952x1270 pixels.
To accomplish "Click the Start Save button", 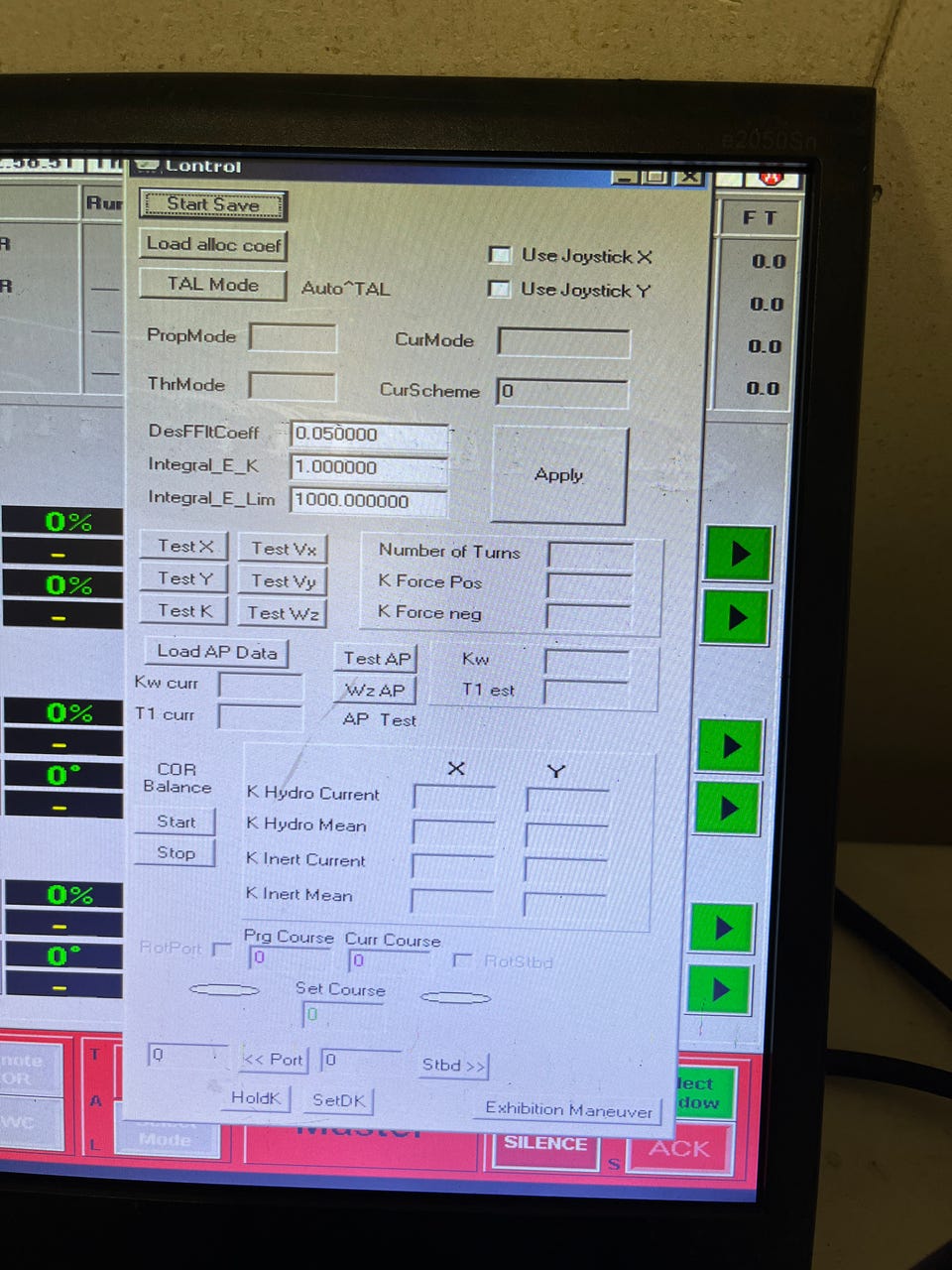I will click(x=212, y=204).
